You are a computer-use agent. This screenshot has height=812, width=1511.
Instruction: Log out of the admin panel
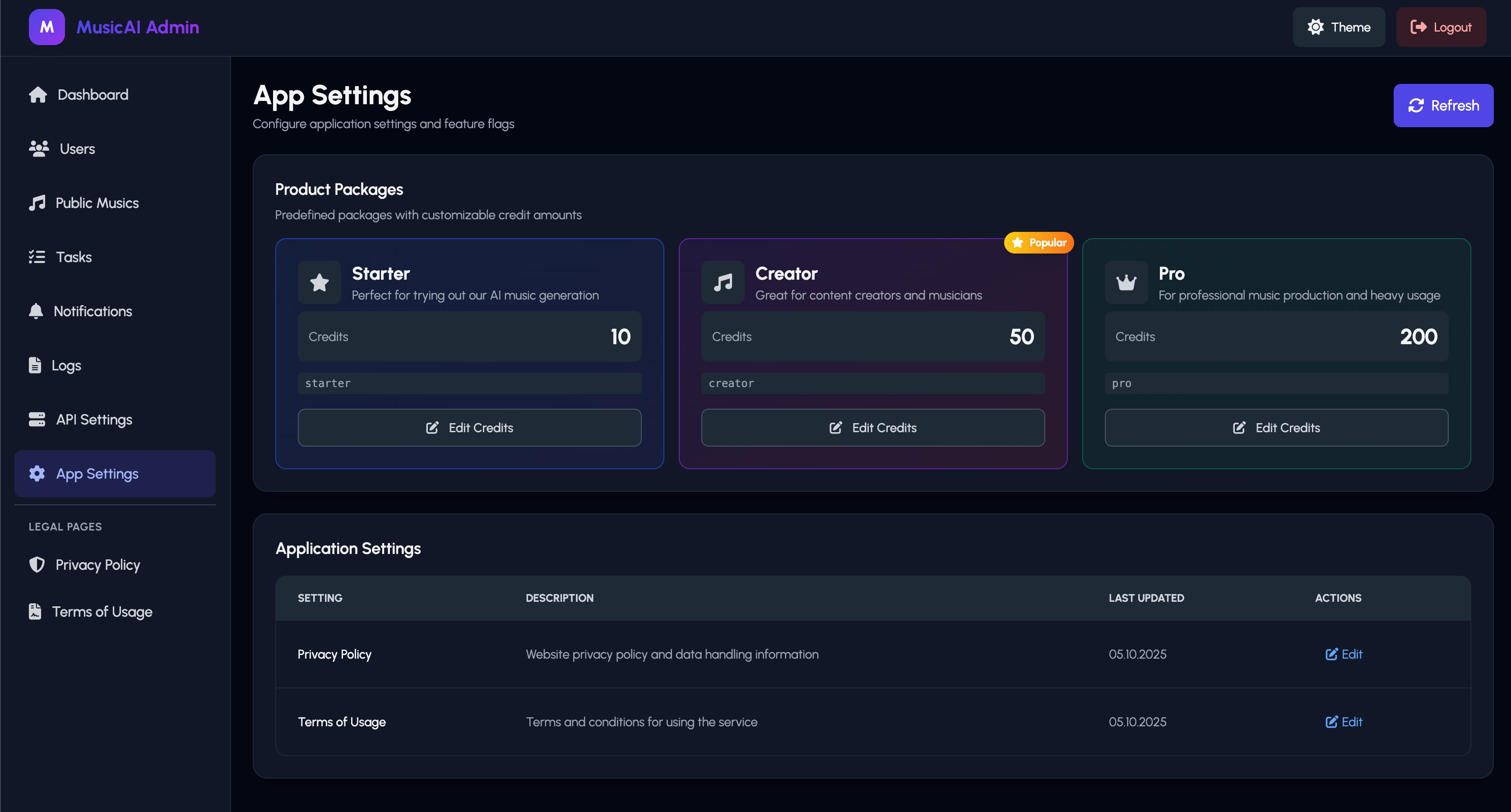[1441, 27]
